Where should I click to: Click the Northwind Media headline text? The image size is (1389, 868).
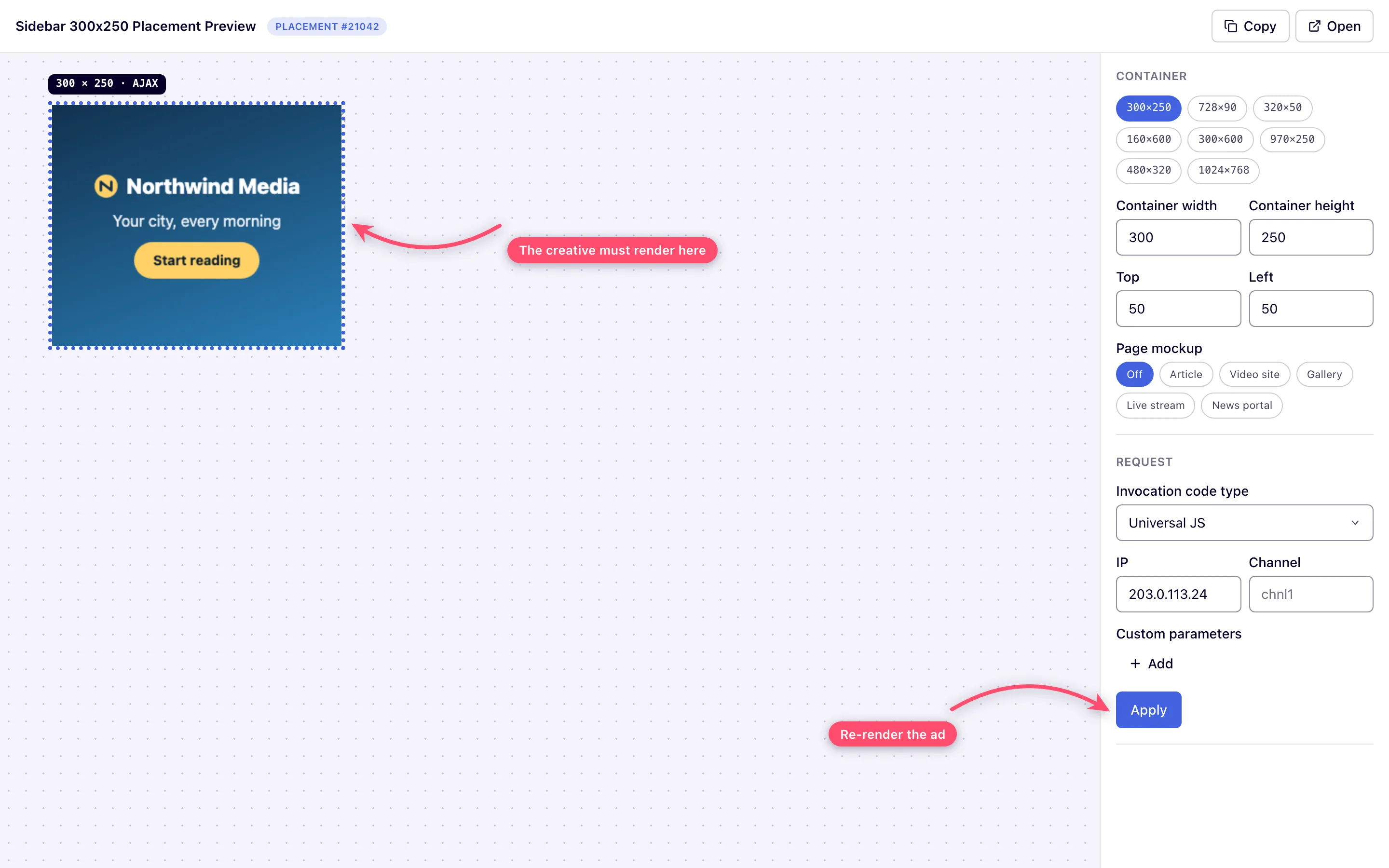tap(213, 186)
